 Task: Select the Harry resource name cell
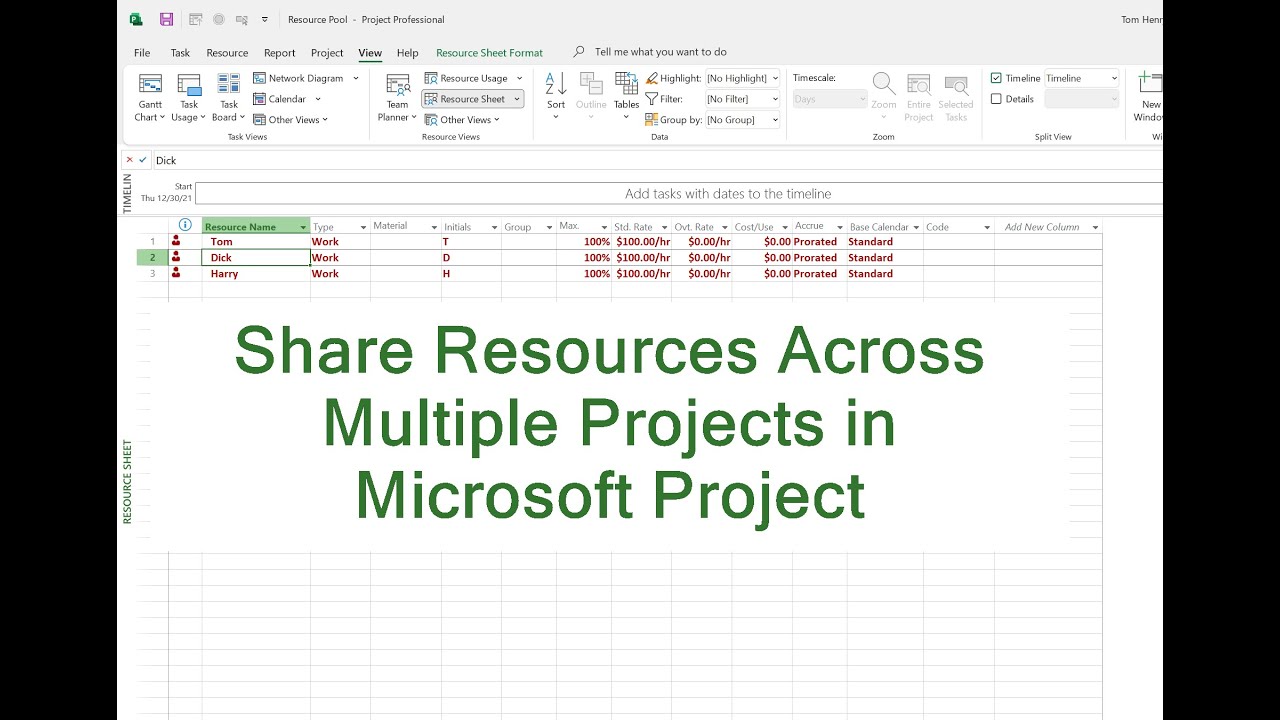(256, 274)
